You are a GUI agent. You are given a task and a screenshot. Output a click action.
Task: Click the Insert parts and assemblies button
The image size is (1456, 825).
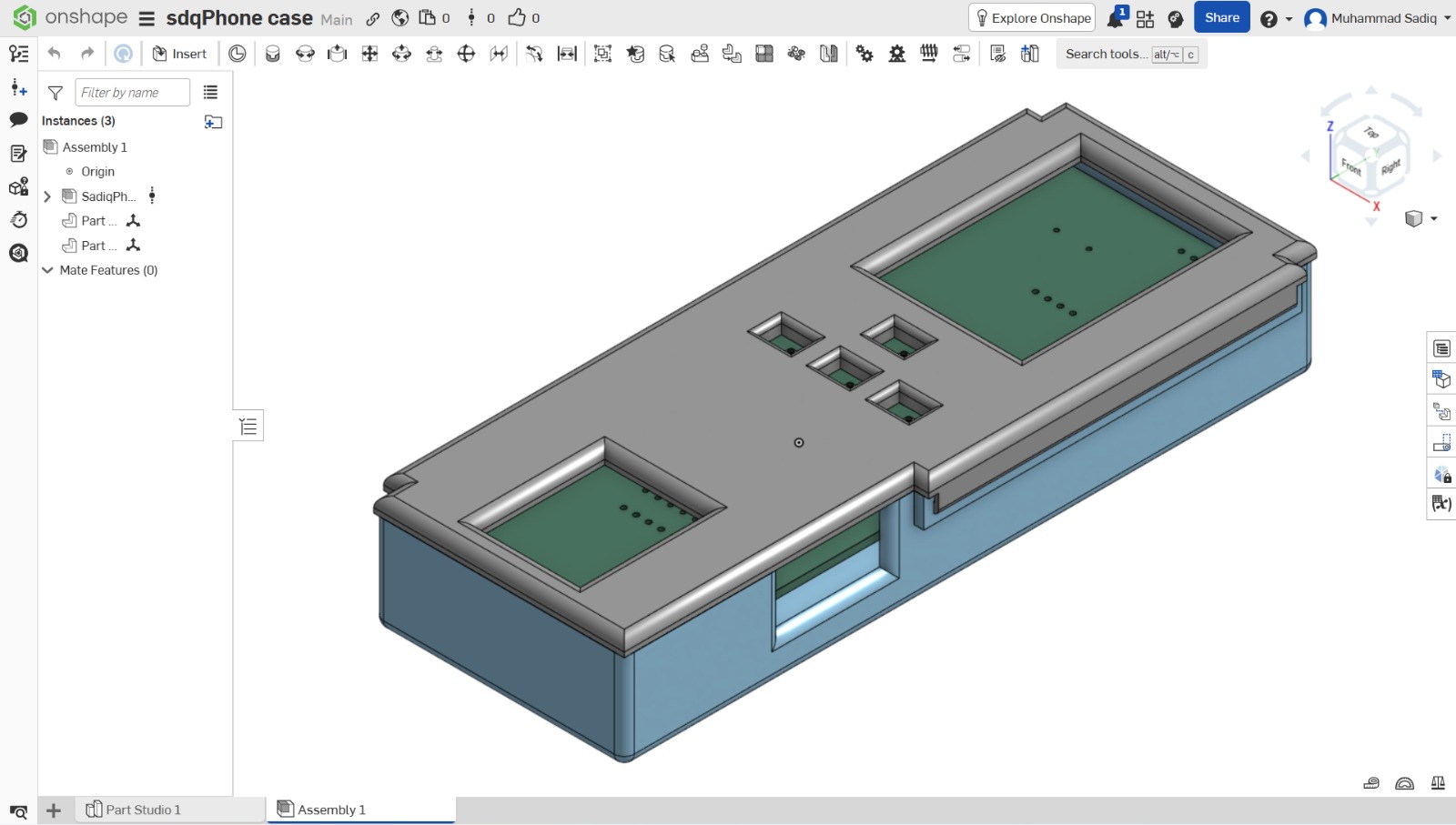point(179,54)
